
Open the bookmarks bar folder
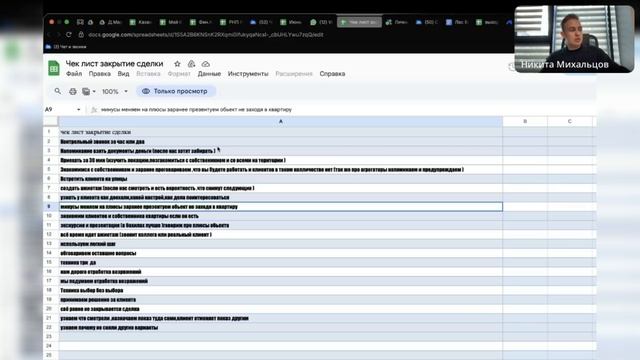pyautogui.click(x=66, y=47)
